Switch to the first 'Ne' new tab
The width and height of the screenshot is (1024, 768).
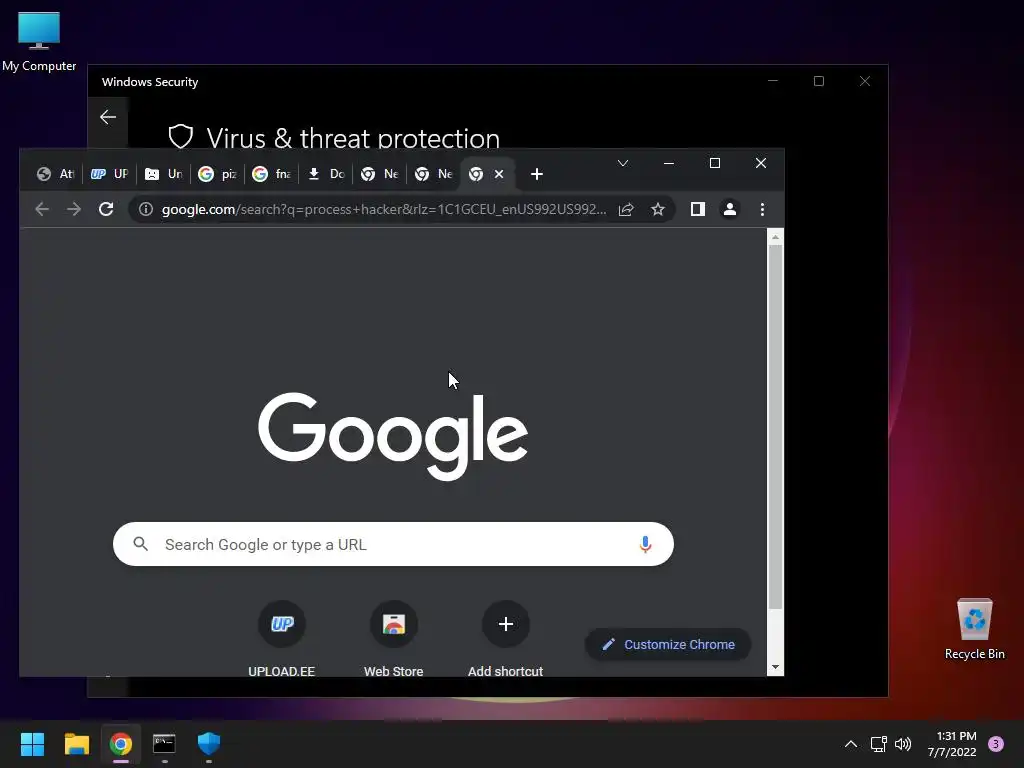tap(380, 174)
